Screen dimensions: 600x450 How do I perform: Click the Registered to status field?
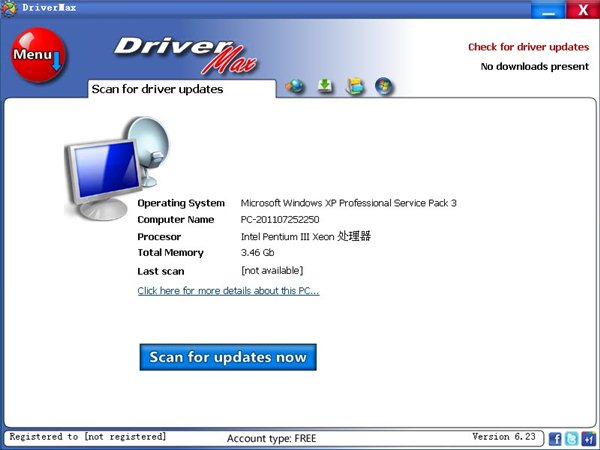click(x=88, y=437)
